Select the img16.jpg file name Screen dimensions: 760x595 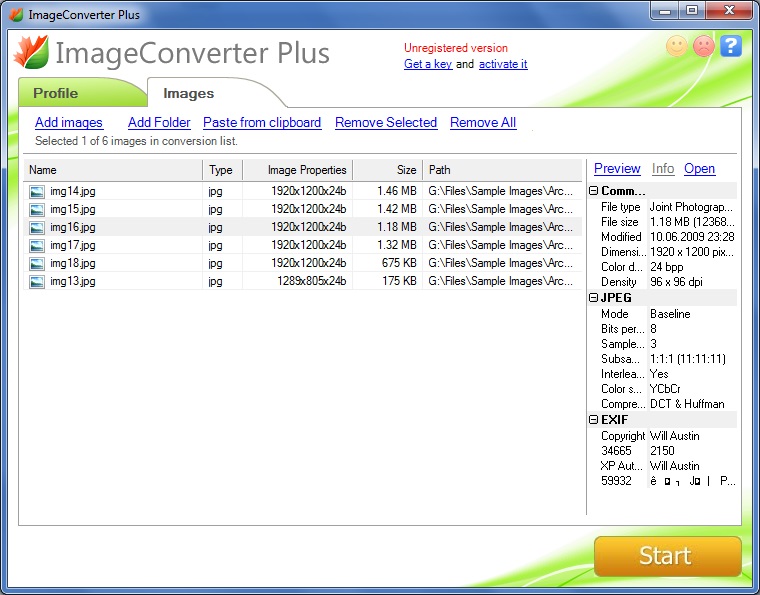[x=73, y=227]
